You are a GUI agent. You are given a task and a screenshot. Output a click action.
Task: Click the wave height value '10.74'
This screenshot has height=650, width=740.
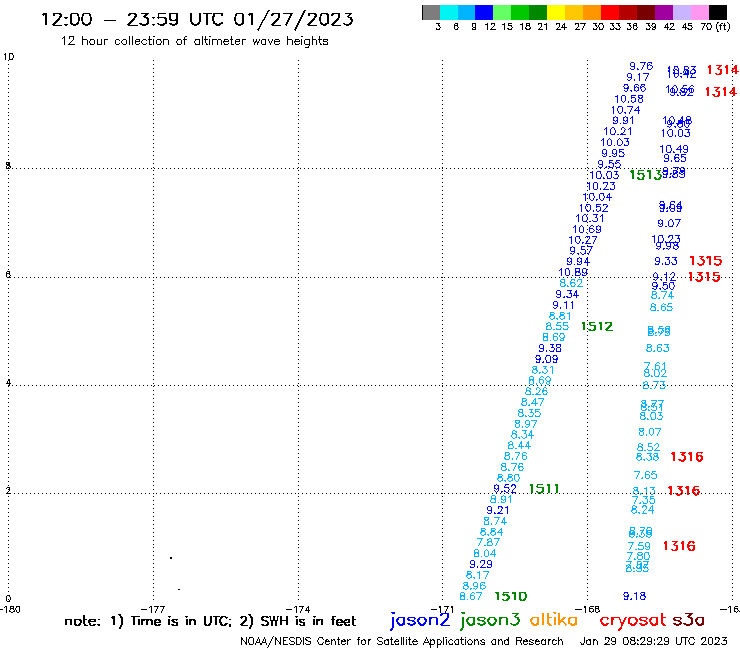click(626, 110)
